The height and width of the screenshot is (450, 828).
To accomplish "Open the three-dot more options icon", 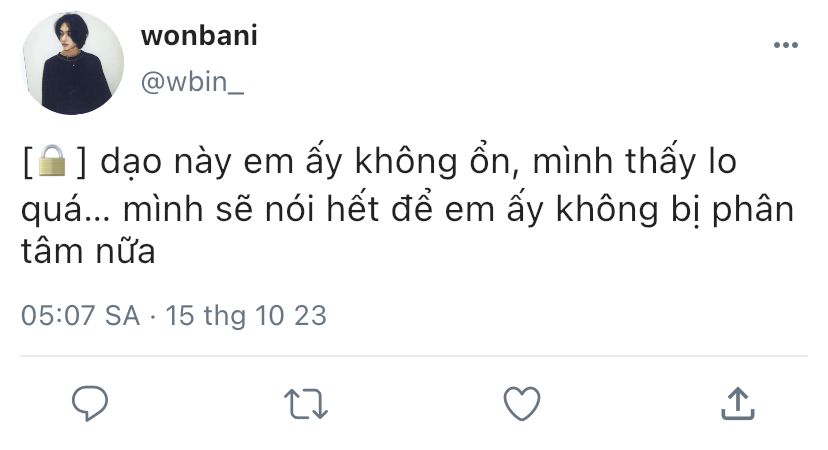I will tap(786, 45).
